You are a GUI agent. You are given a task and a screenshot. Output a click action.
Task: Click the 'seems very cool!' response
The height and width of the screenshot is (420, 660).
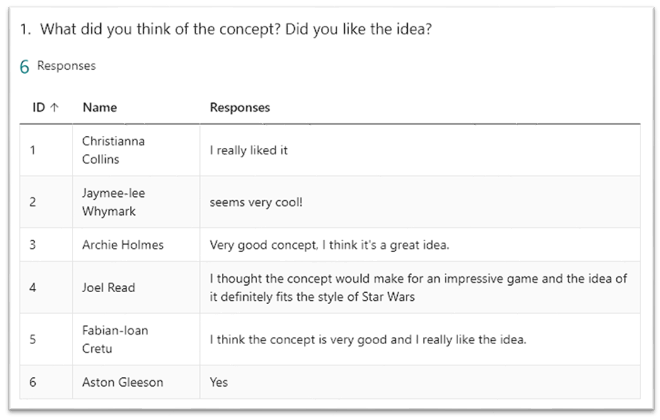[255, 201]
